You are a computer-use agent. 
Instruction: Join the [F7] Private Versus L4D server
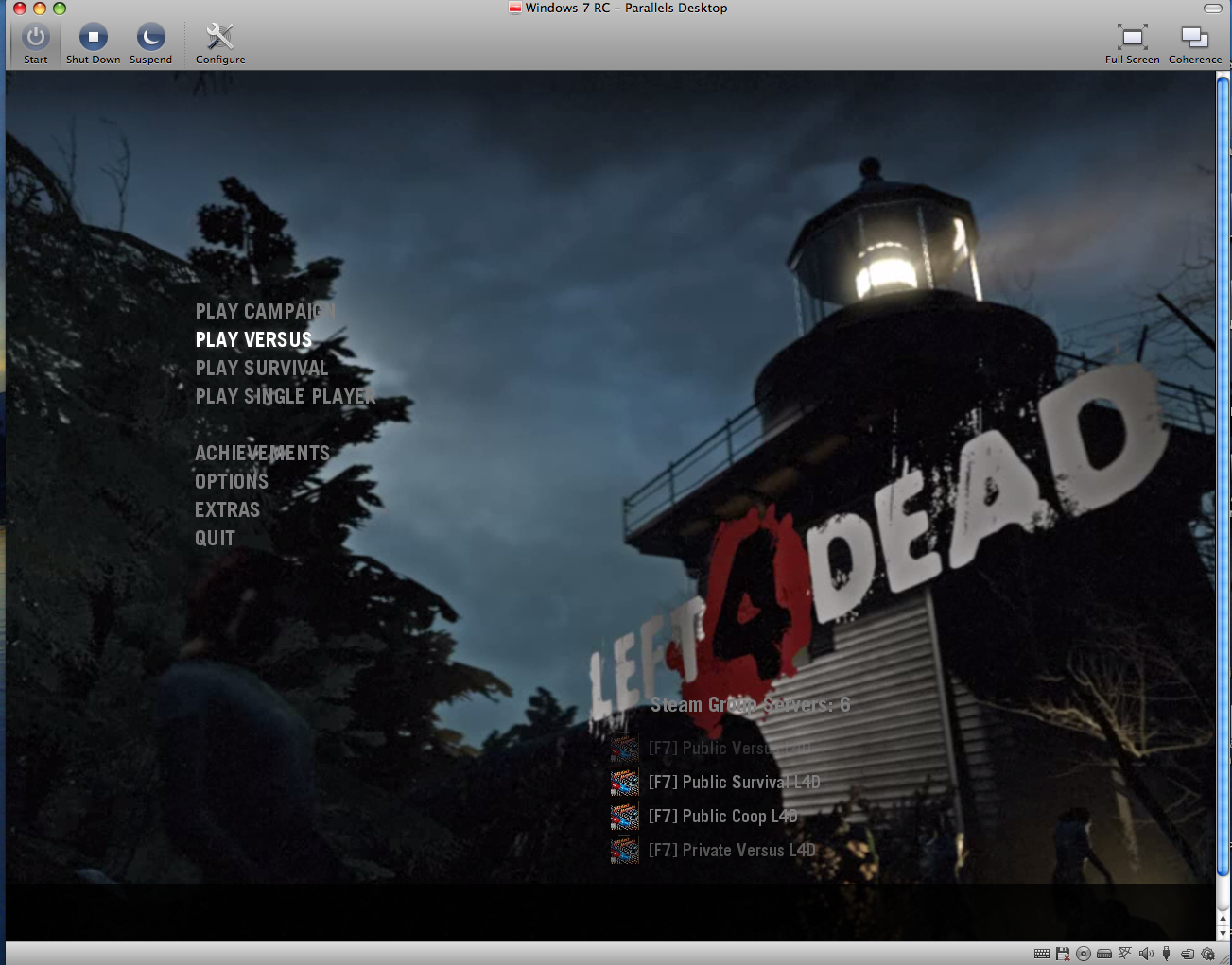[732, 851]
